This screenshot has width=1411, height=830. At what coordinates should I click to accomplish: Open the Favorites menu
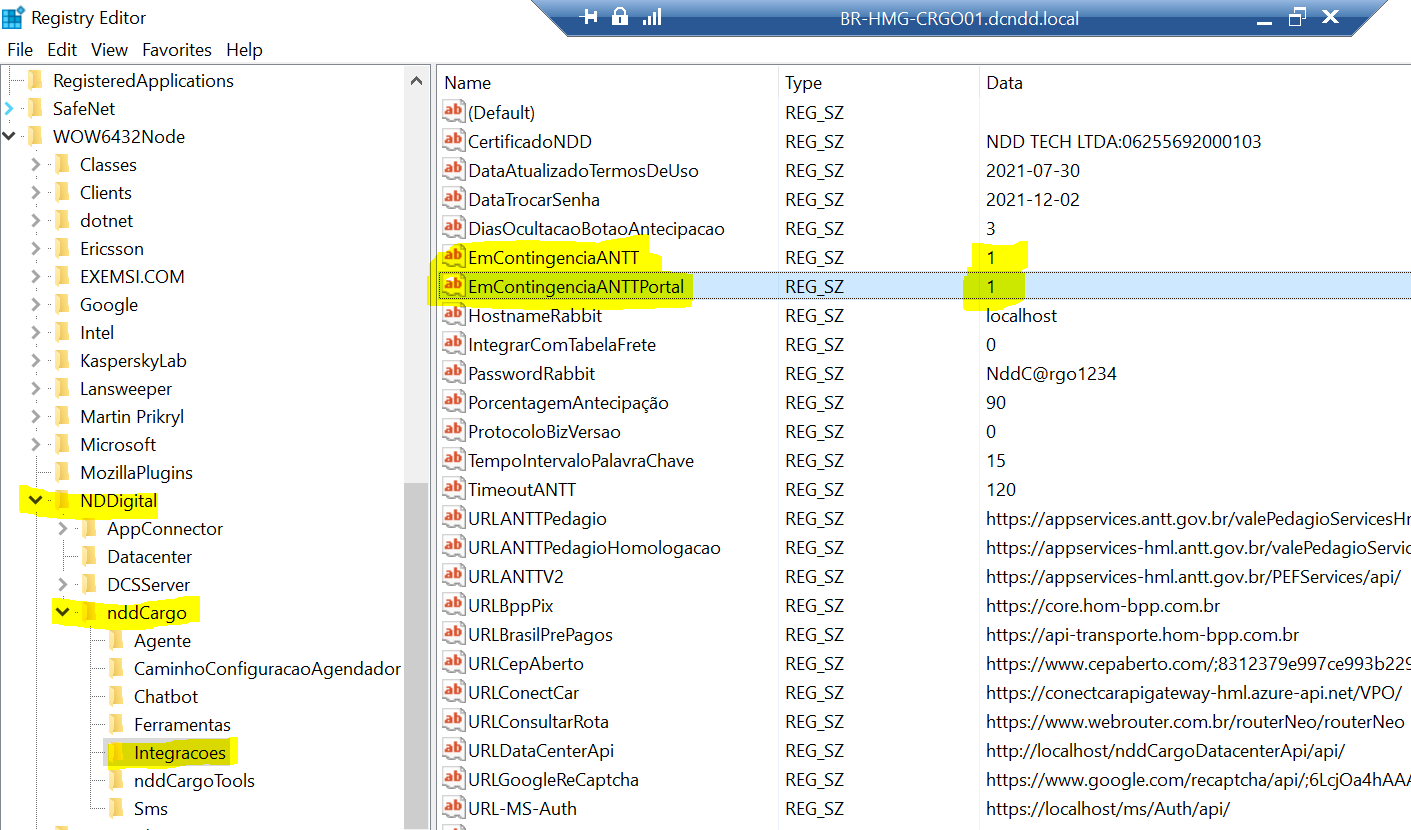click(177, 50)
